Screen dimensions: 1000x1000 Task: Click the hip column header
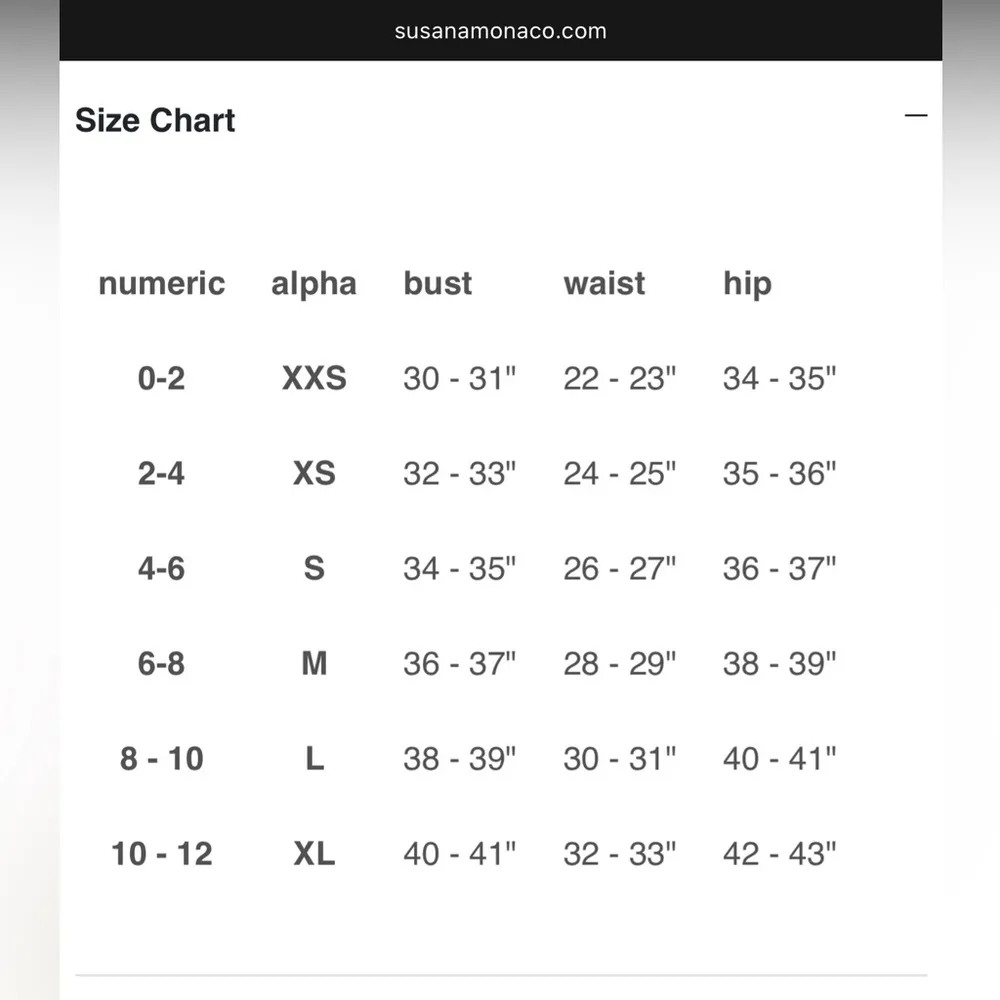pos(747,283)
